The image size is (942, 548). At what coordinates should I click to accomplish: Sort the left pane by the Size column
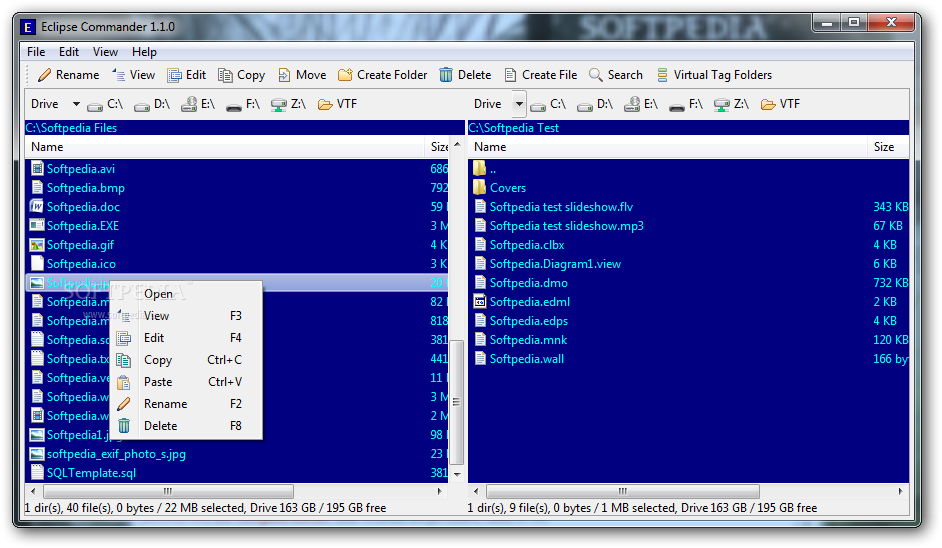point(439,147)
